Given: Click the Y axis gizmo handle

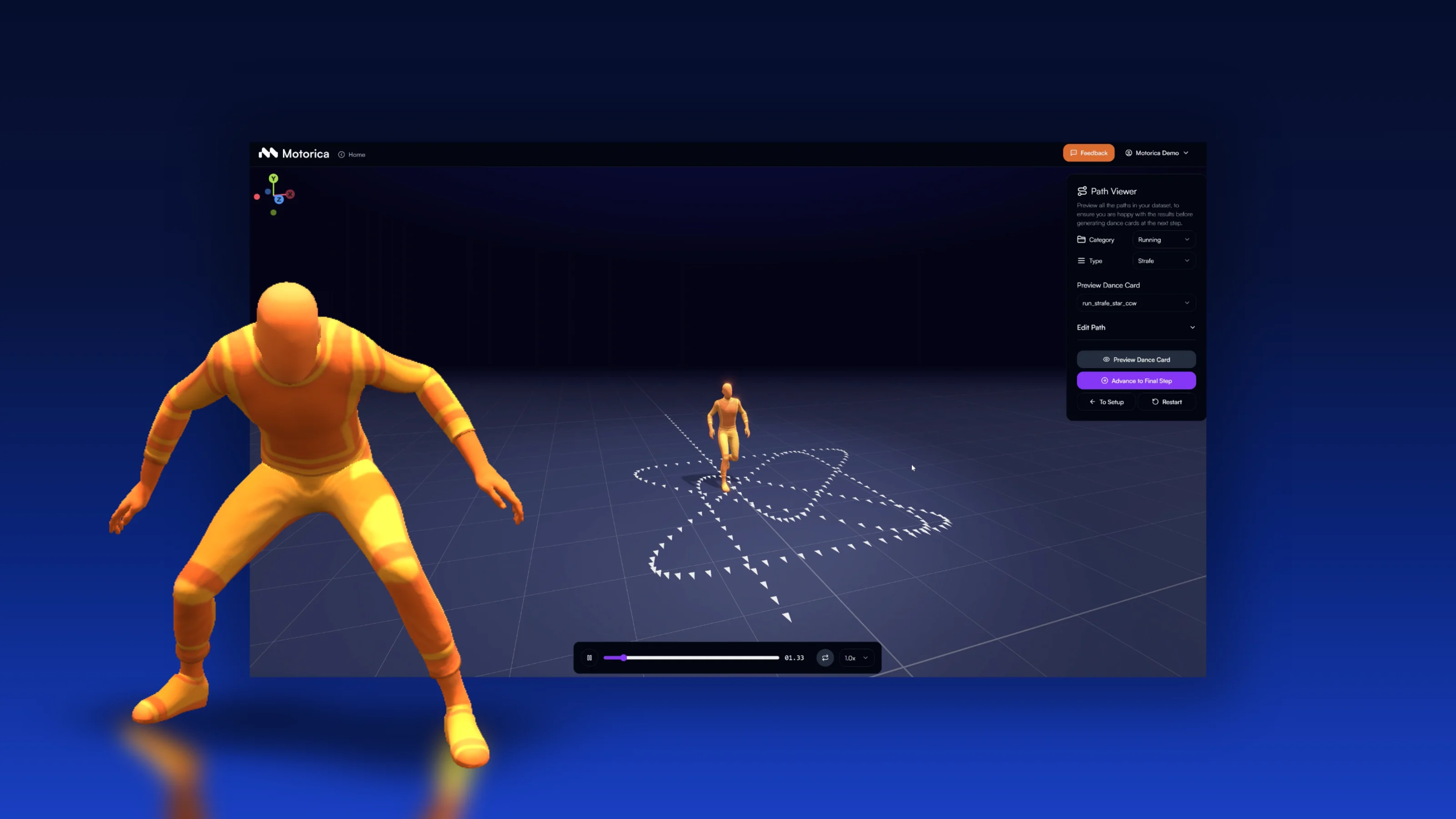Looking at the screenshot, I should click(273, 179).
